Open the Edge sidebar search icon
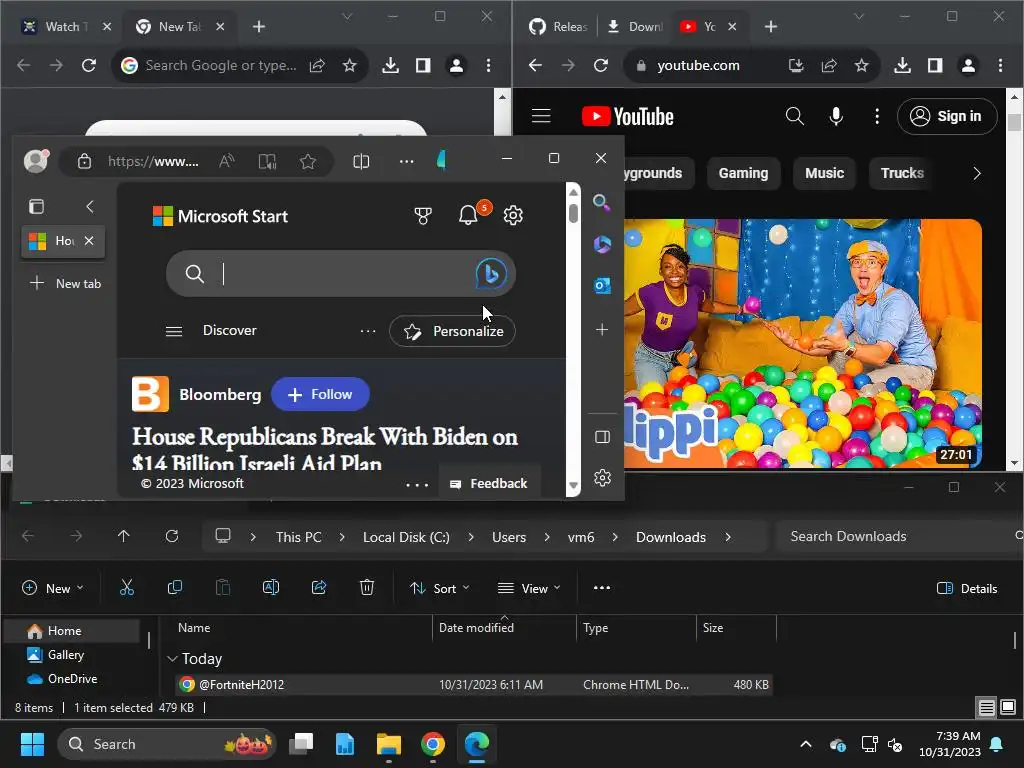Viewport: 1024px width, 768px height. coord(601,202)
